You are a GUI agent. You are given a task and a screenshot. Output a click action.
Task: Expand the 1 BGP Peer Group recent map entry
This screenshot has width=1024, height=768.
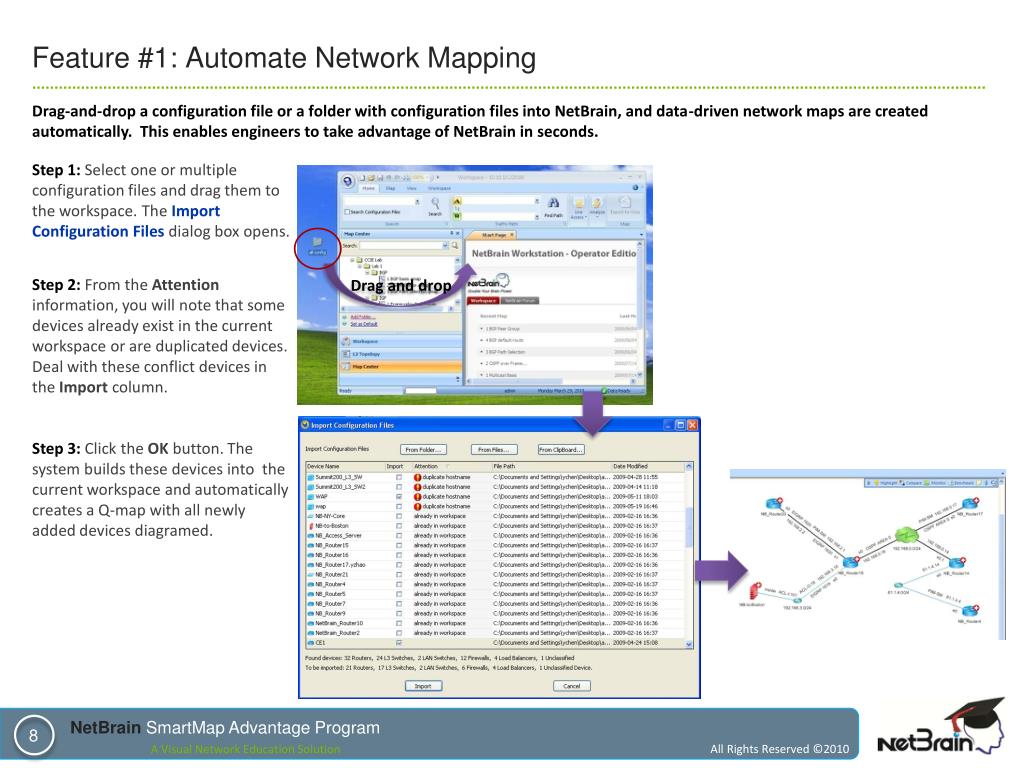point(481,328)
